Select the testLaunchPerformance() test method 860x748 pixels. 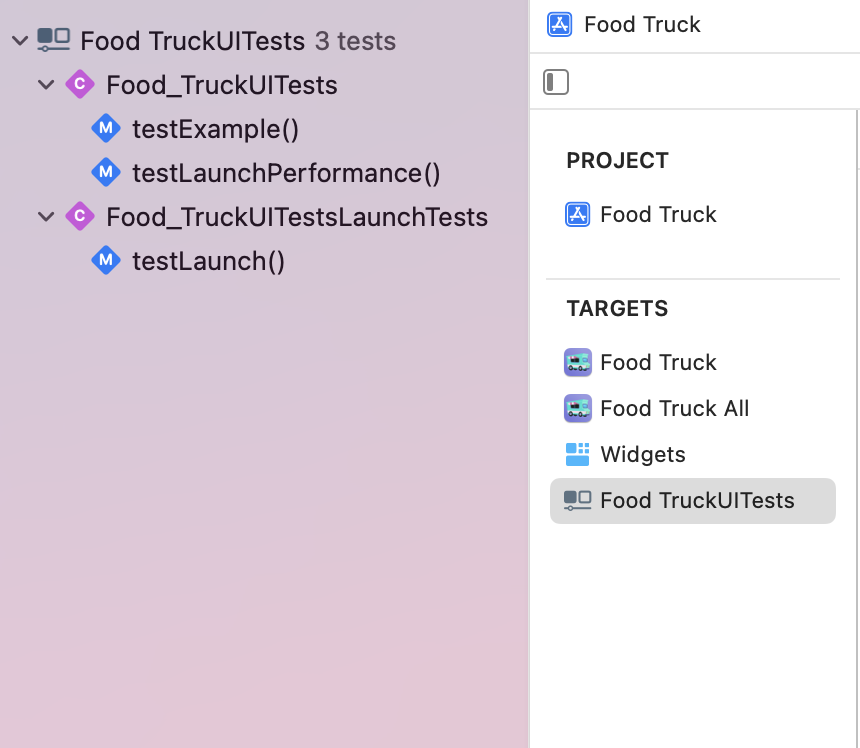[x=286, y=173]
